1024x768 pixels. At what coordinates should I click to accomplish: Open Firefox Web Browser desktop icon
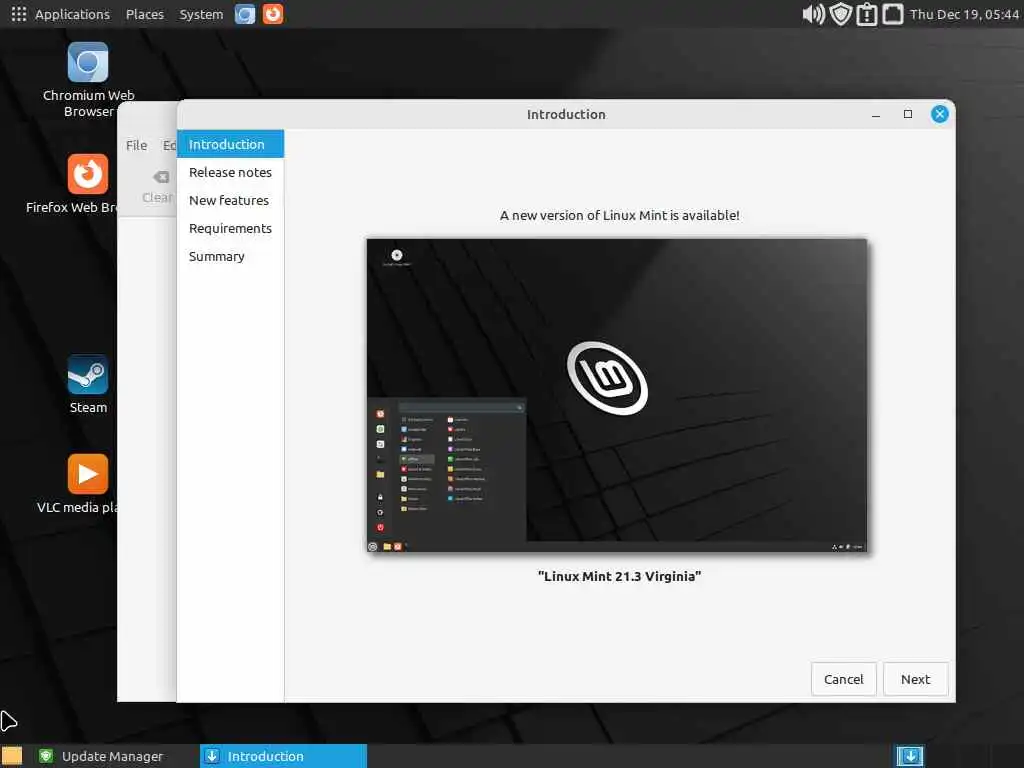(x=88, y=174)
